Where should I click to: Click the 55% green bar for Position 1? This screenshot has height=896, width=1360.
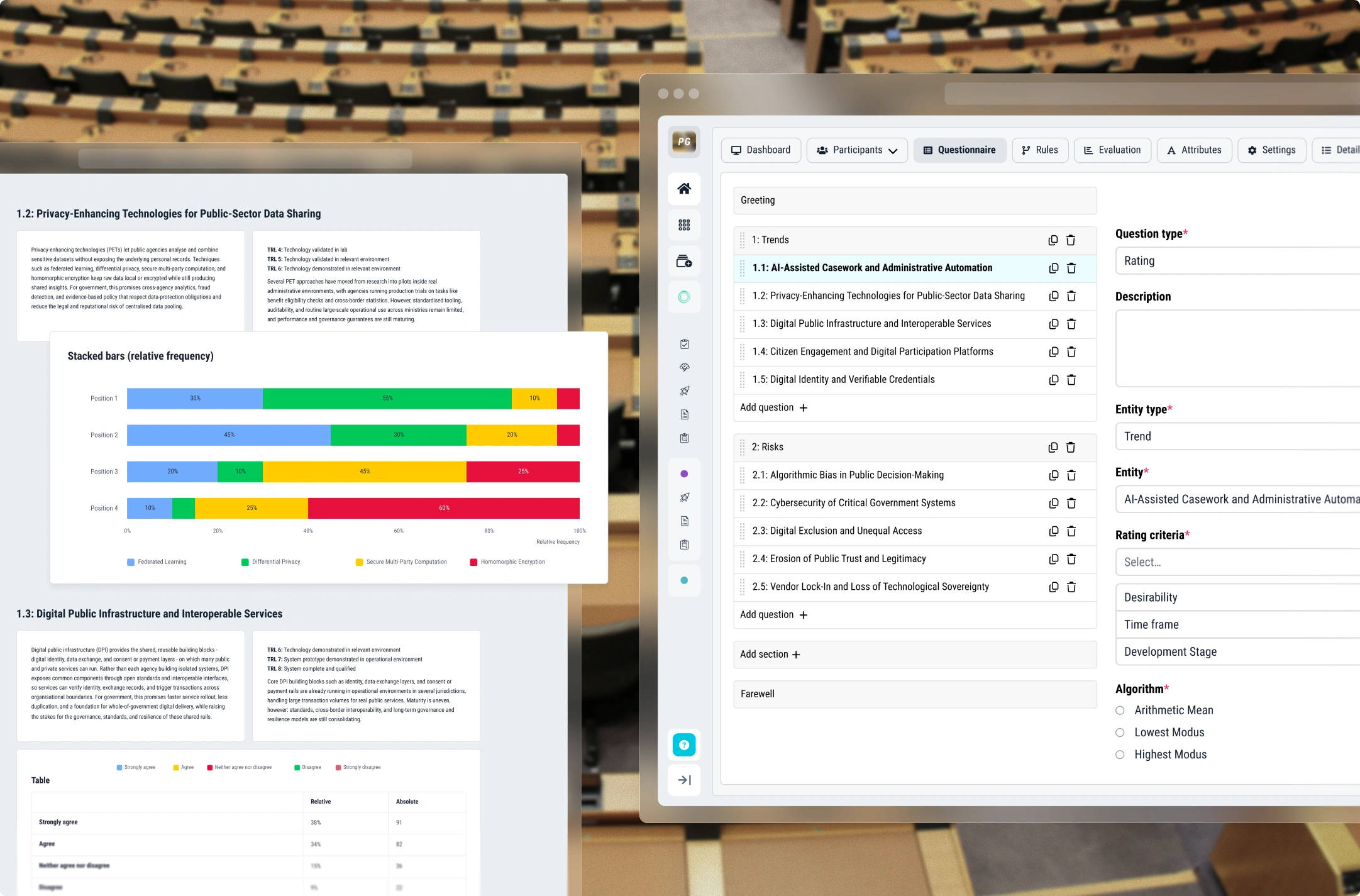pos(387,399)
